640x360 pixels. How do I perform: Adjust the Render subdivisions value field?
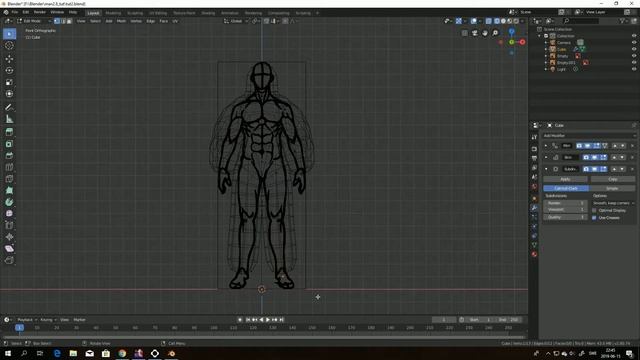click(x=565, y=203)
